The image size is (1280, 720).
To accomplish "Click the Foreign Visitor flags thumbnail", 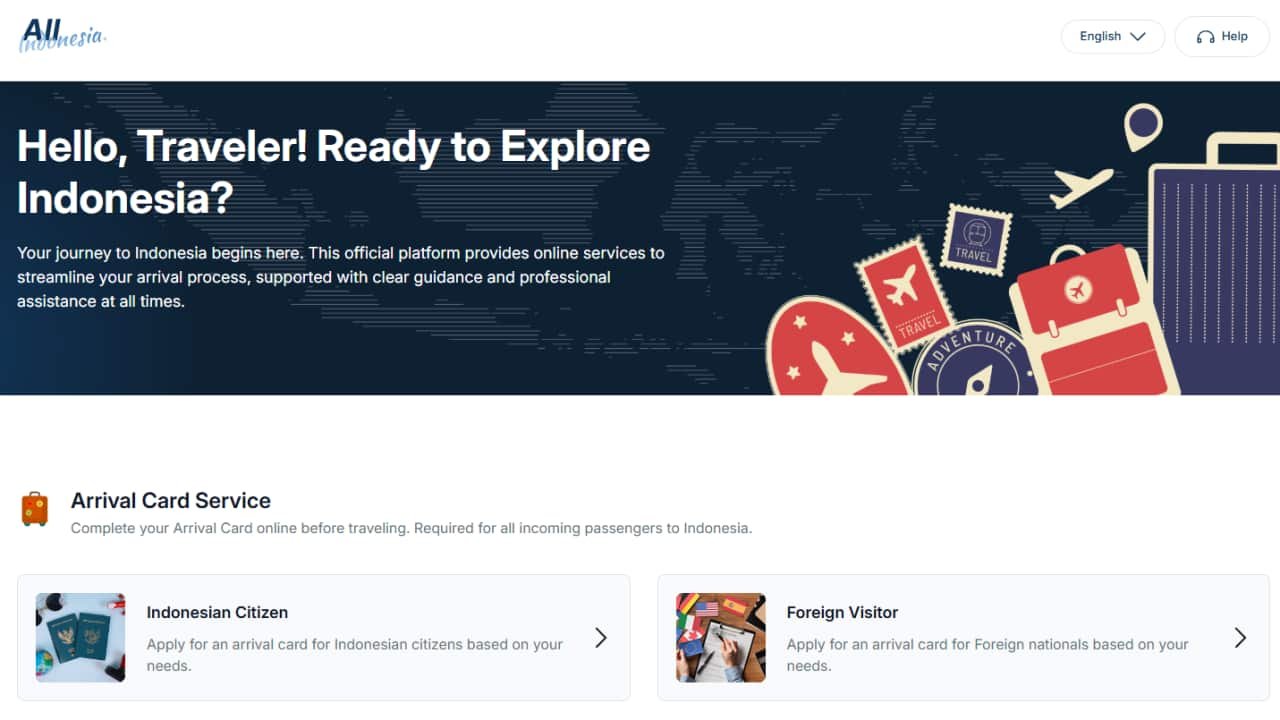I will tap(720, 637).
